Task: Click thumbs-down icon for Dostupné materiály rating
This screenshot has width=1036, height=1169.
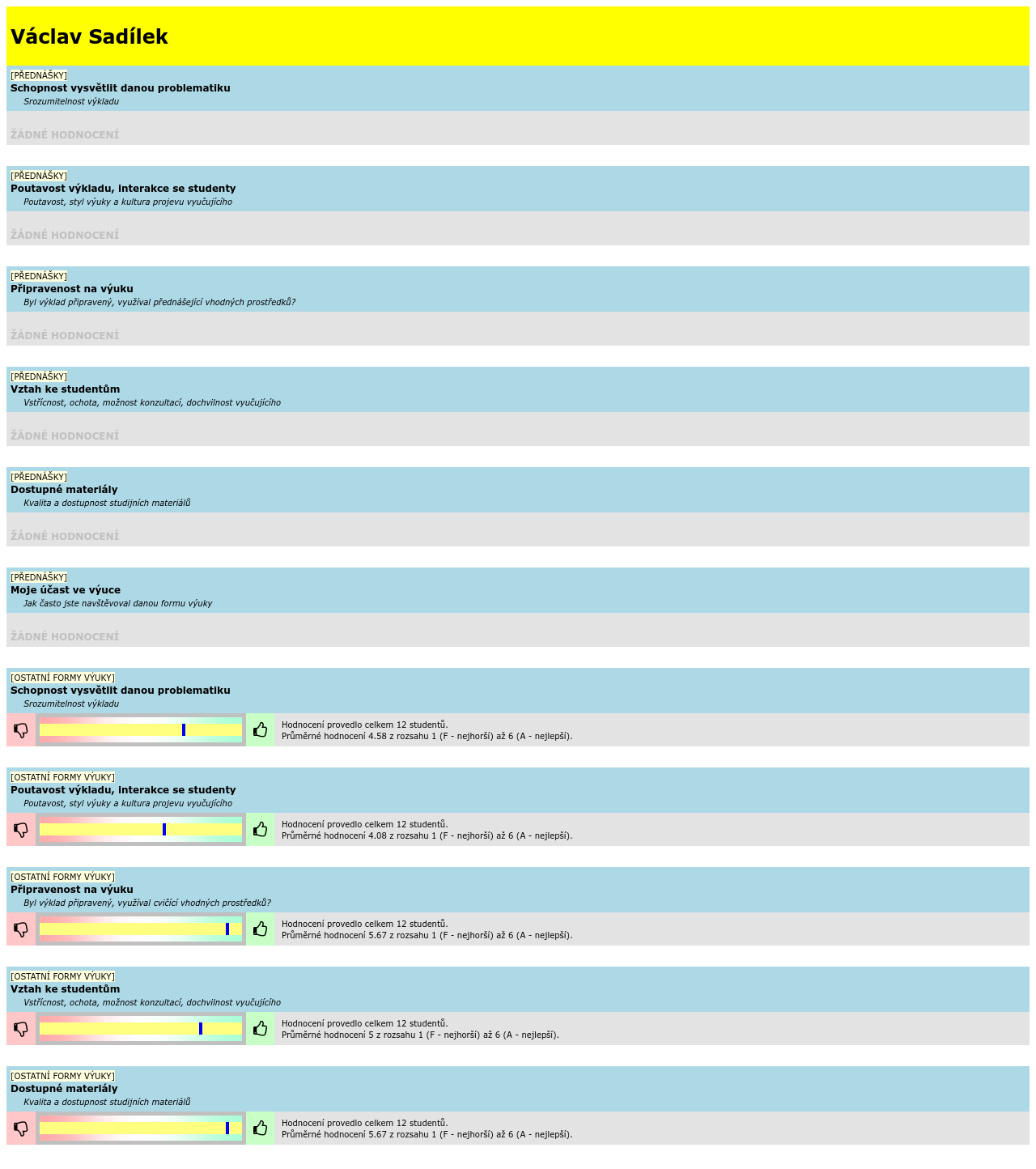Action: point(21,1129)
